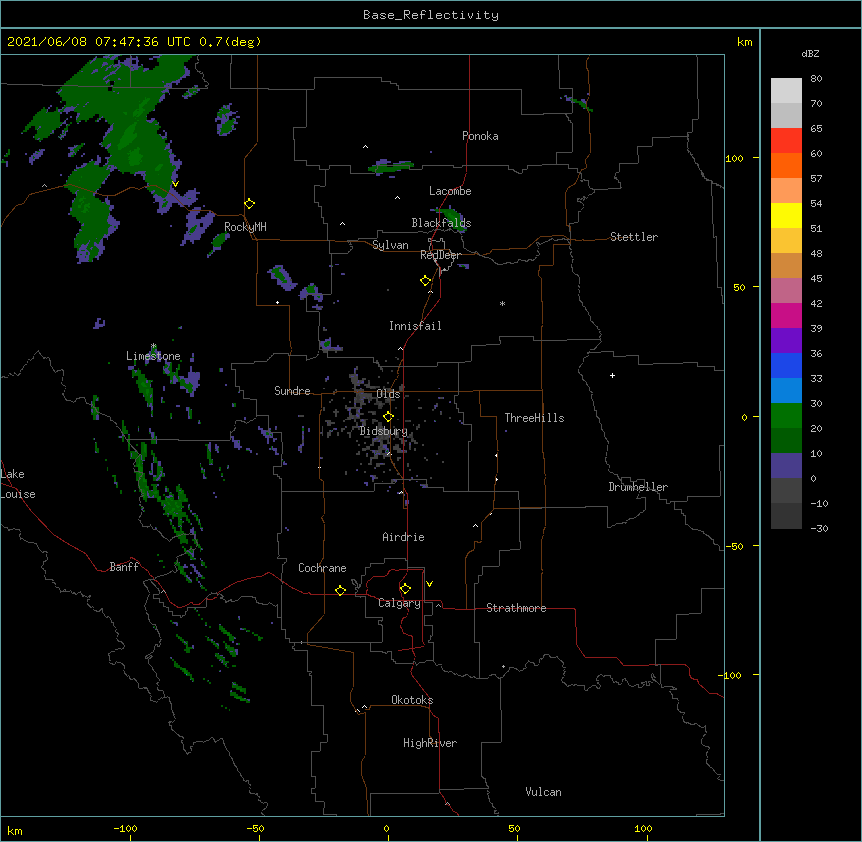This screenshot has width=862, height=842.
Task: Click the yellow diamond marker beside RockyMH
Action: coord(250,204)
